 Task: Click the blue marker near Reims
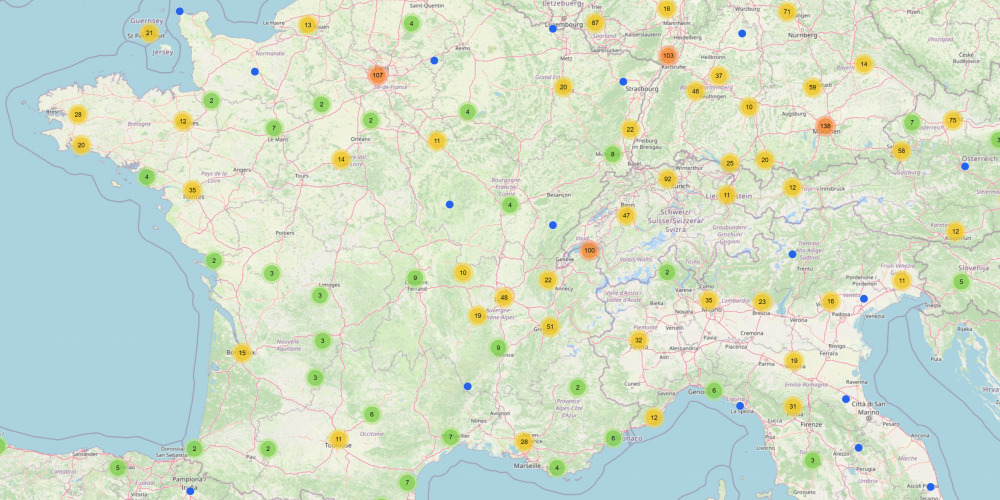(x=435, y=61)
